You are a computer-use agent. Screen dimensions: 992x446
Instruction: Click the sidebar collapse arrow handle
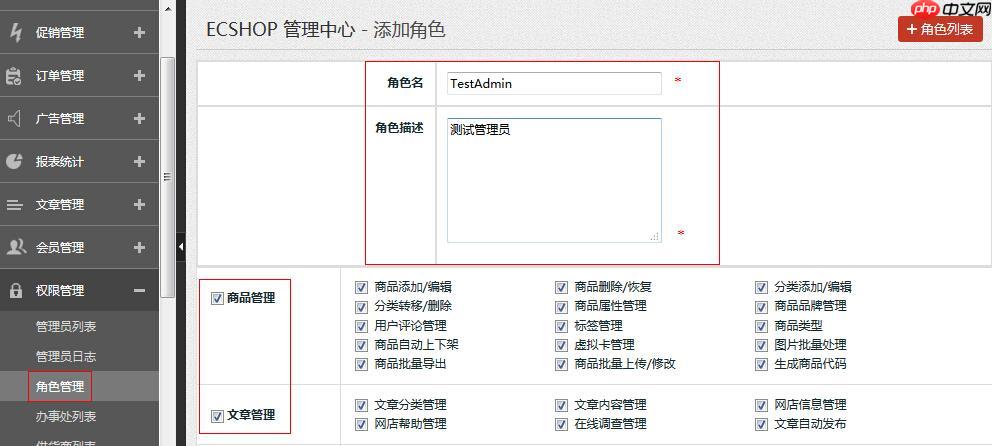pyautogui.click(x=181, y=247)
